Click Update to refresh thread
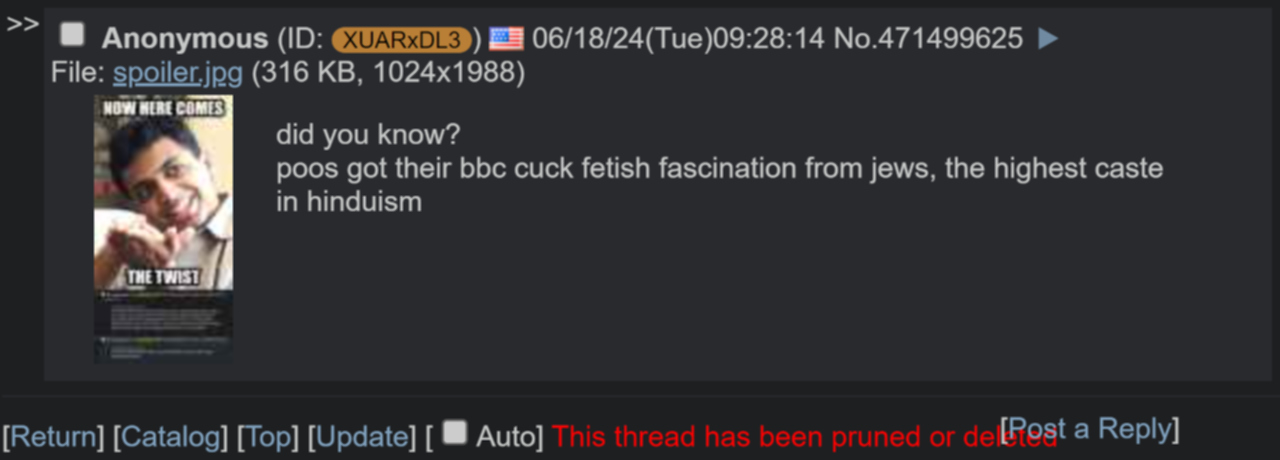 click(x=361, y=437)
